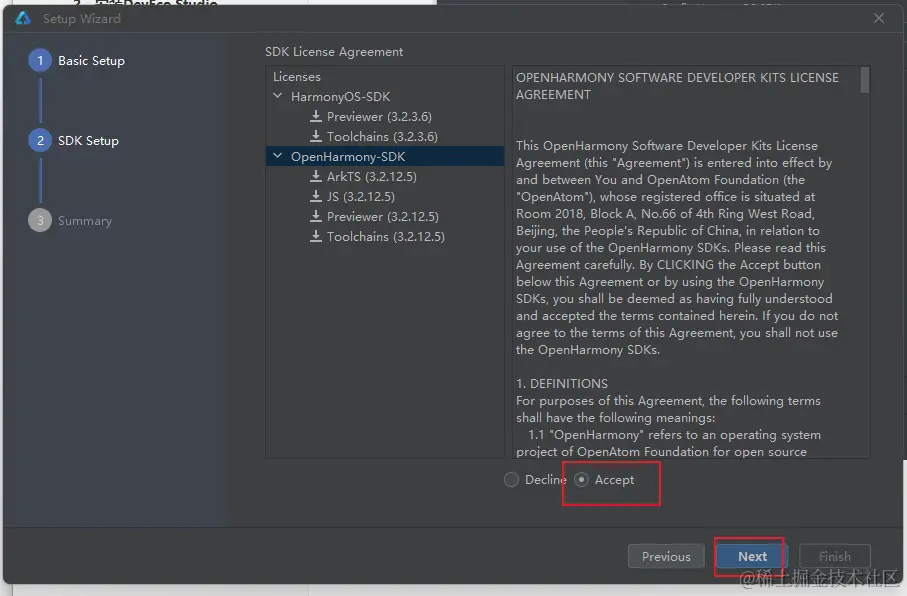Image resolution: width=907 pixels, height=596 pixels.
Task: Click the Next button
Action: [752, 557]
